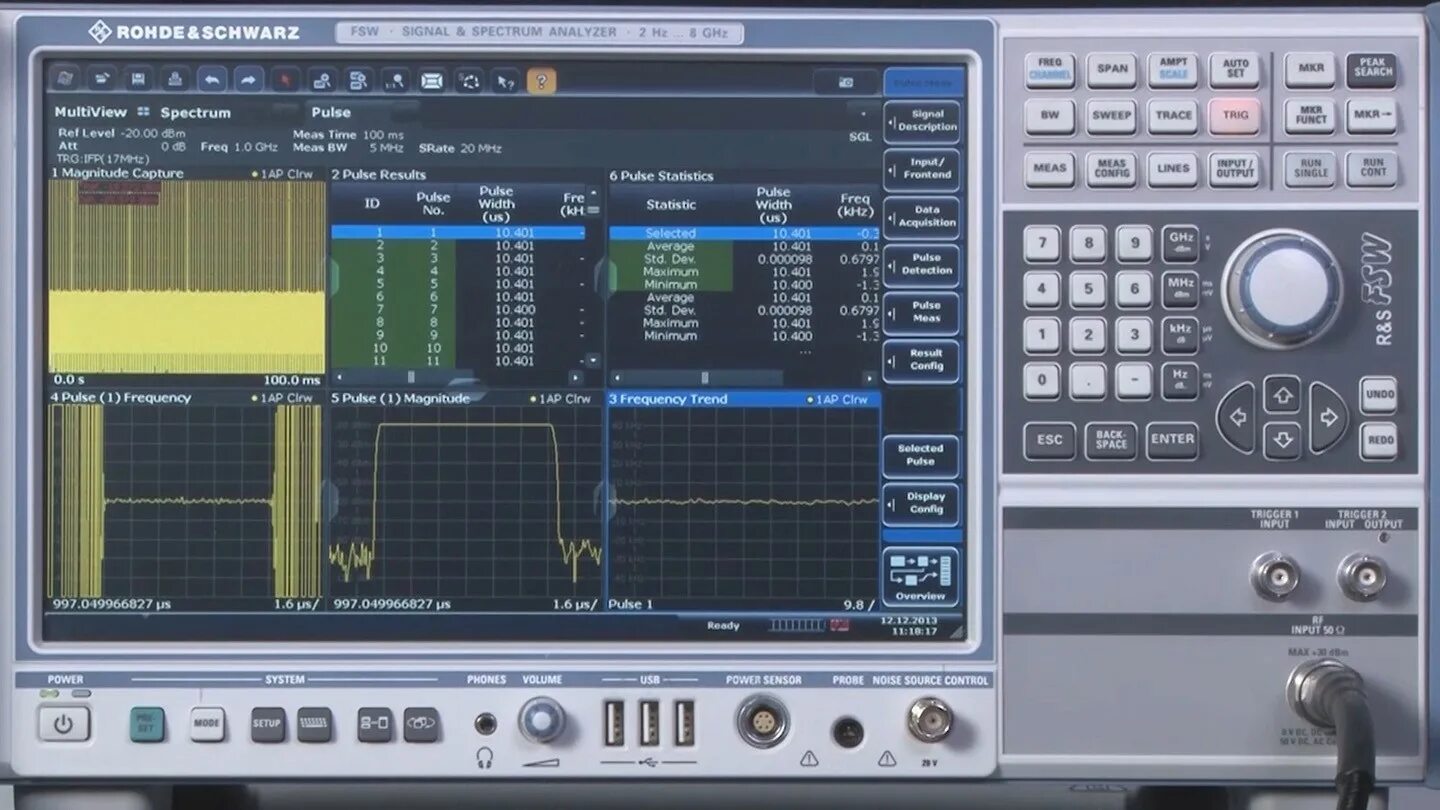This screenshot has height=810, width=1440.
Task: Open the Overview softkey with block diagram
Action: tap(920, 576)
